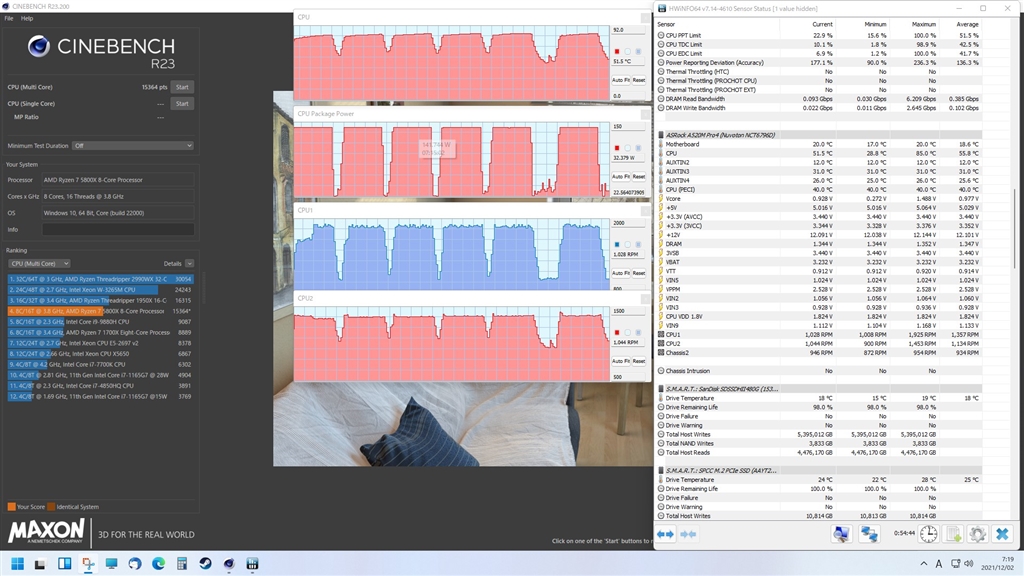Expand the Details dropdown arrow in Ranking

189,263
